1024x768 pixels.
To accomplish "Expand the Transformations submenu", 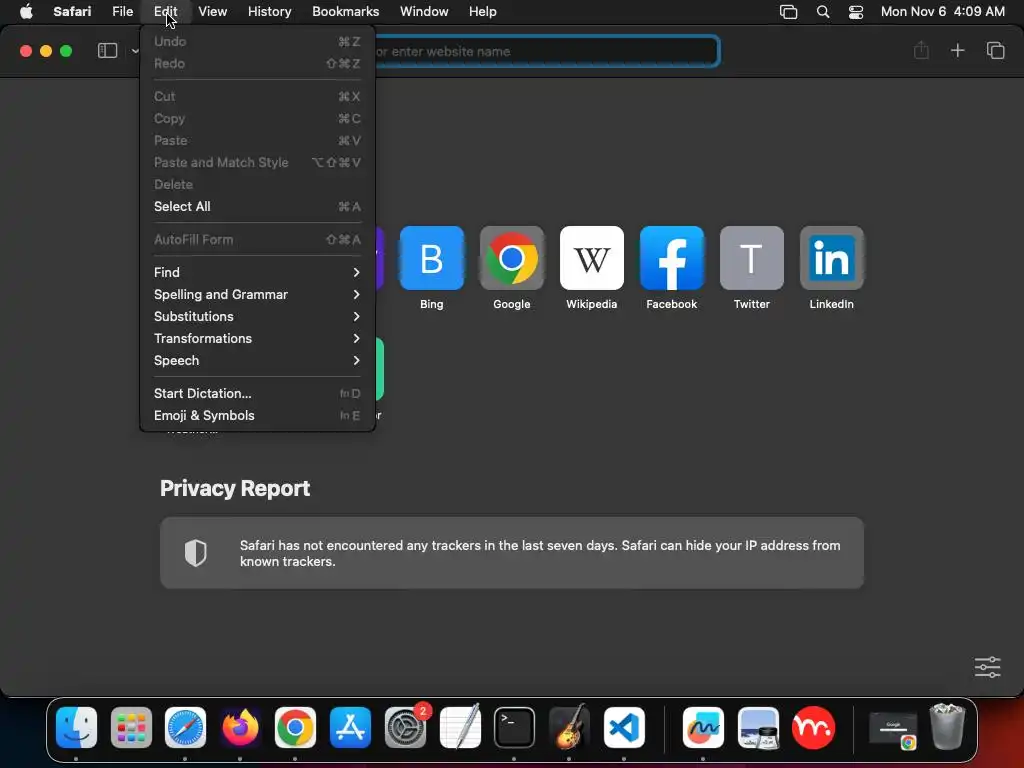I will click(257, 338).
